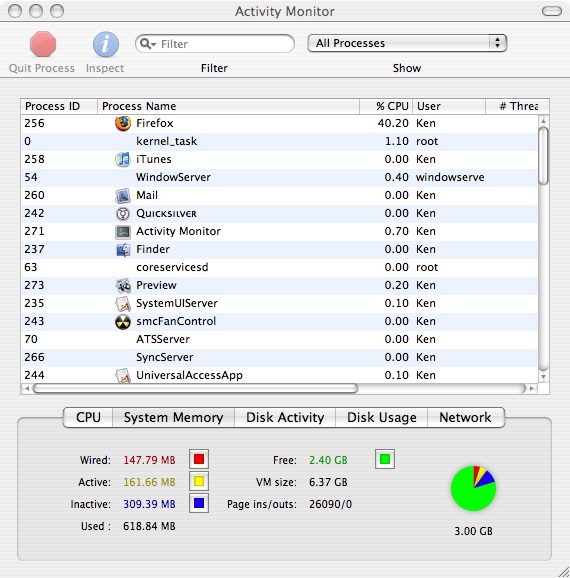Click the Activity Monitor process icon
570x578 pixels.
pos(123,231)
